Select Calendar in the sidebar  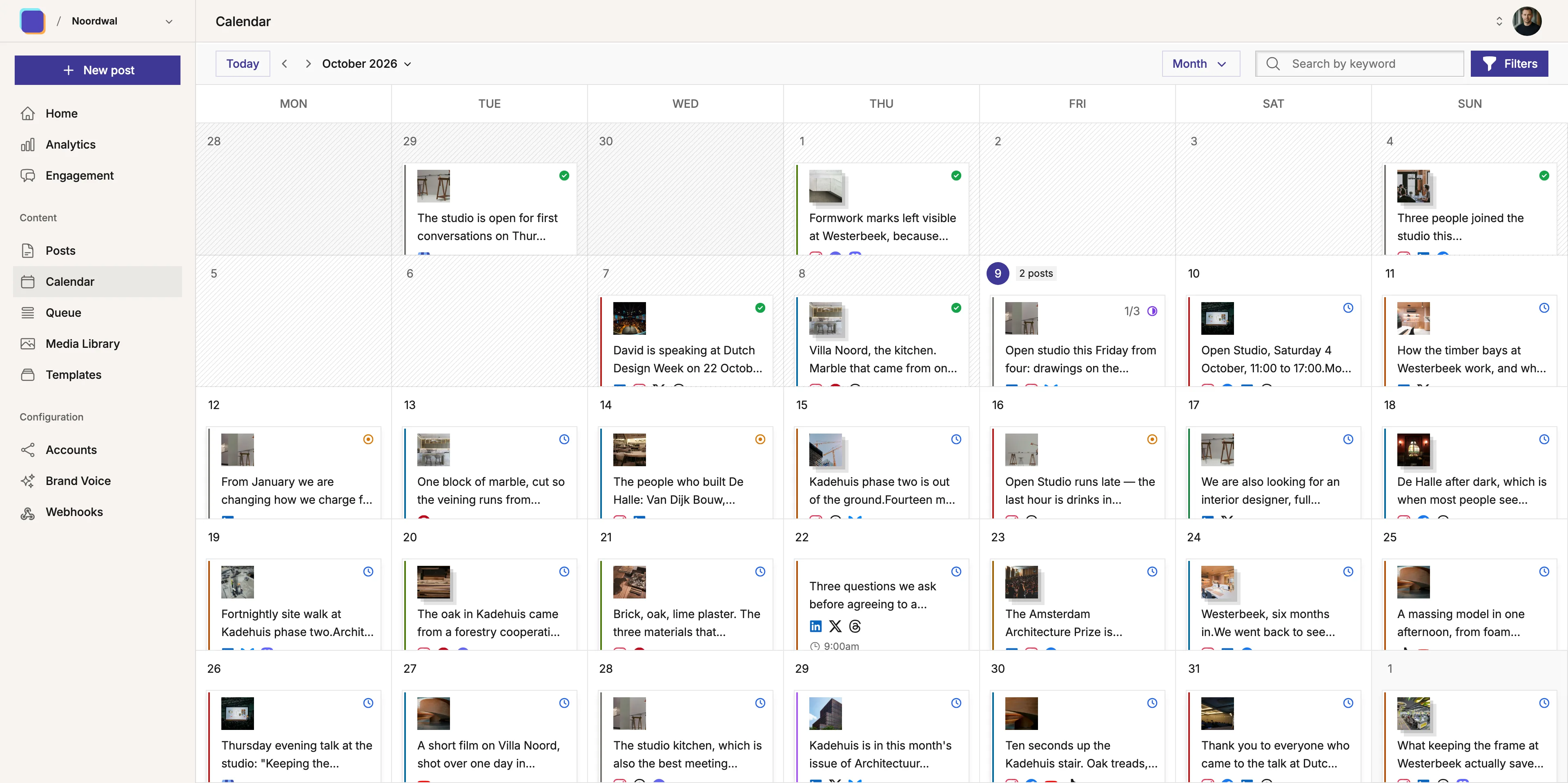click(98, 282)
